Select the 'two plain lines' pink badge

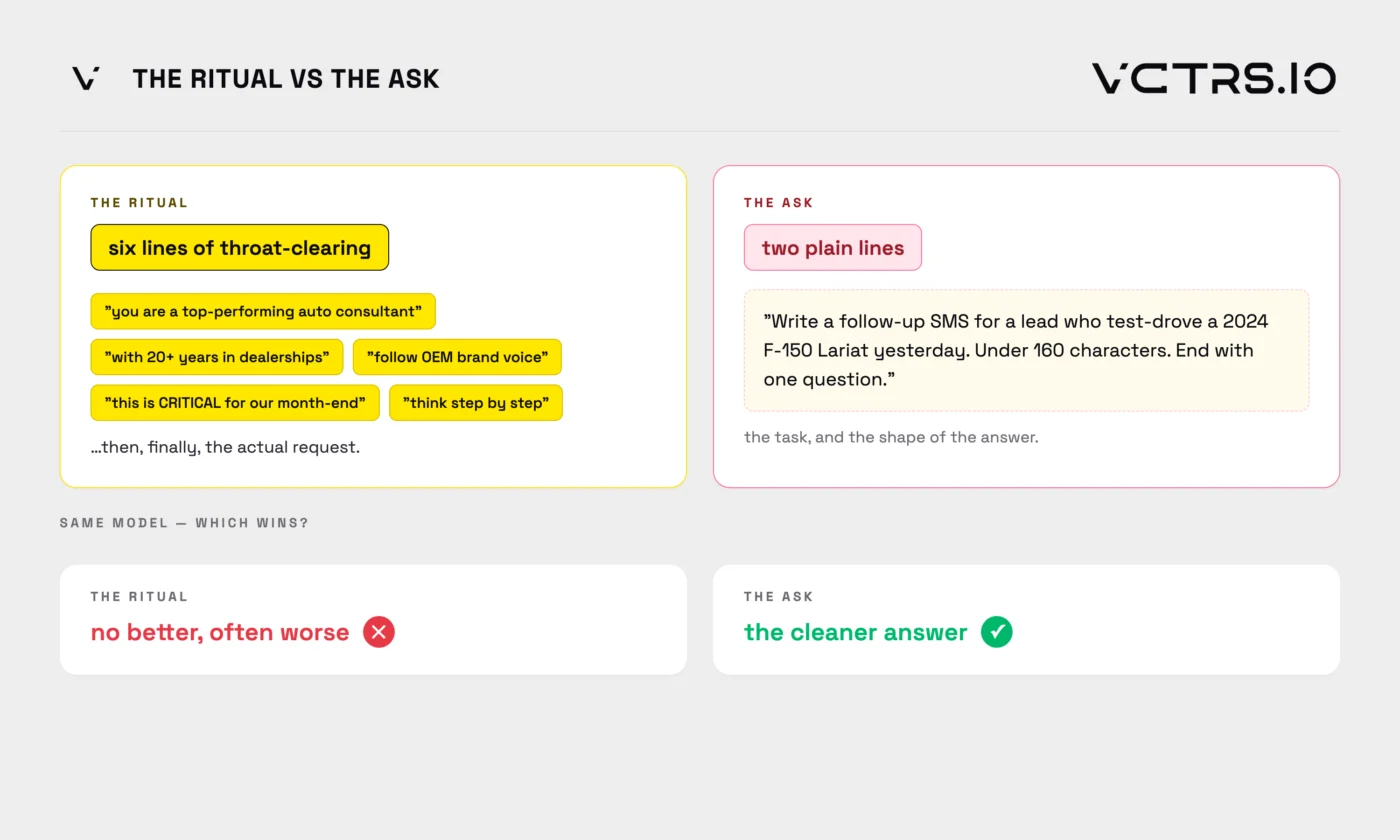(x=833, y=247)
